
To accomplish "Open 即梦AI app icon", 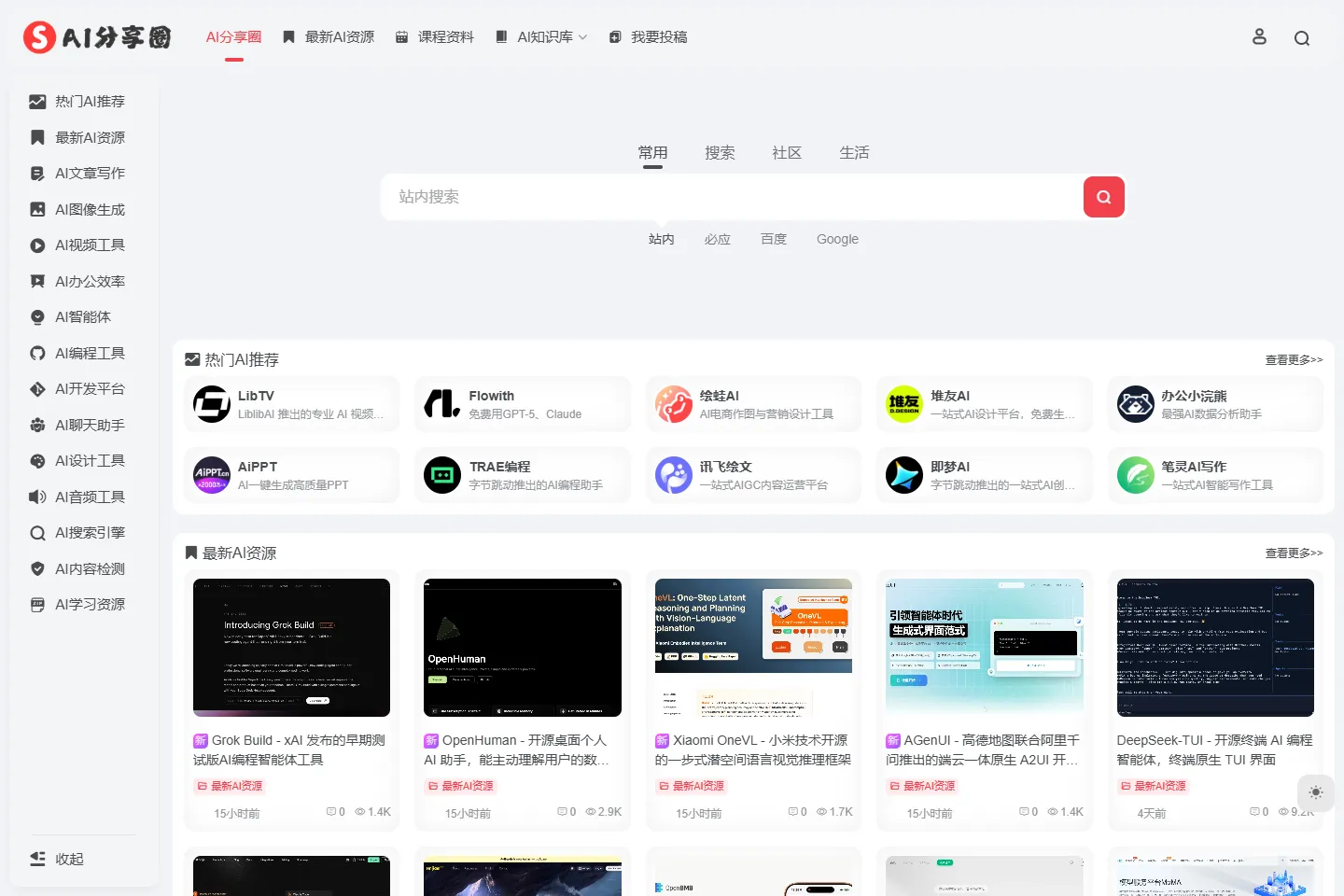I will point(904,475).
